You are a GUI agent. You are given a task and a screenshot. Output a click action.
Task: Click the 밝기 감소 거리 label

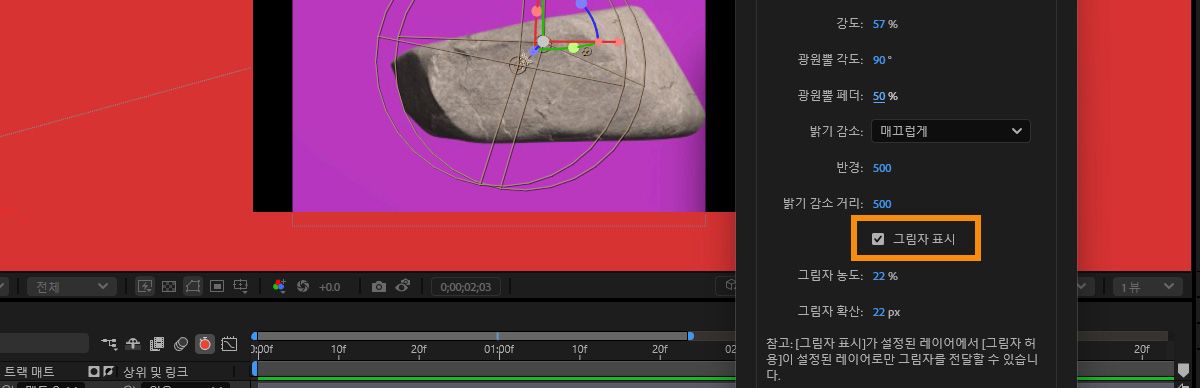[823, 203]
